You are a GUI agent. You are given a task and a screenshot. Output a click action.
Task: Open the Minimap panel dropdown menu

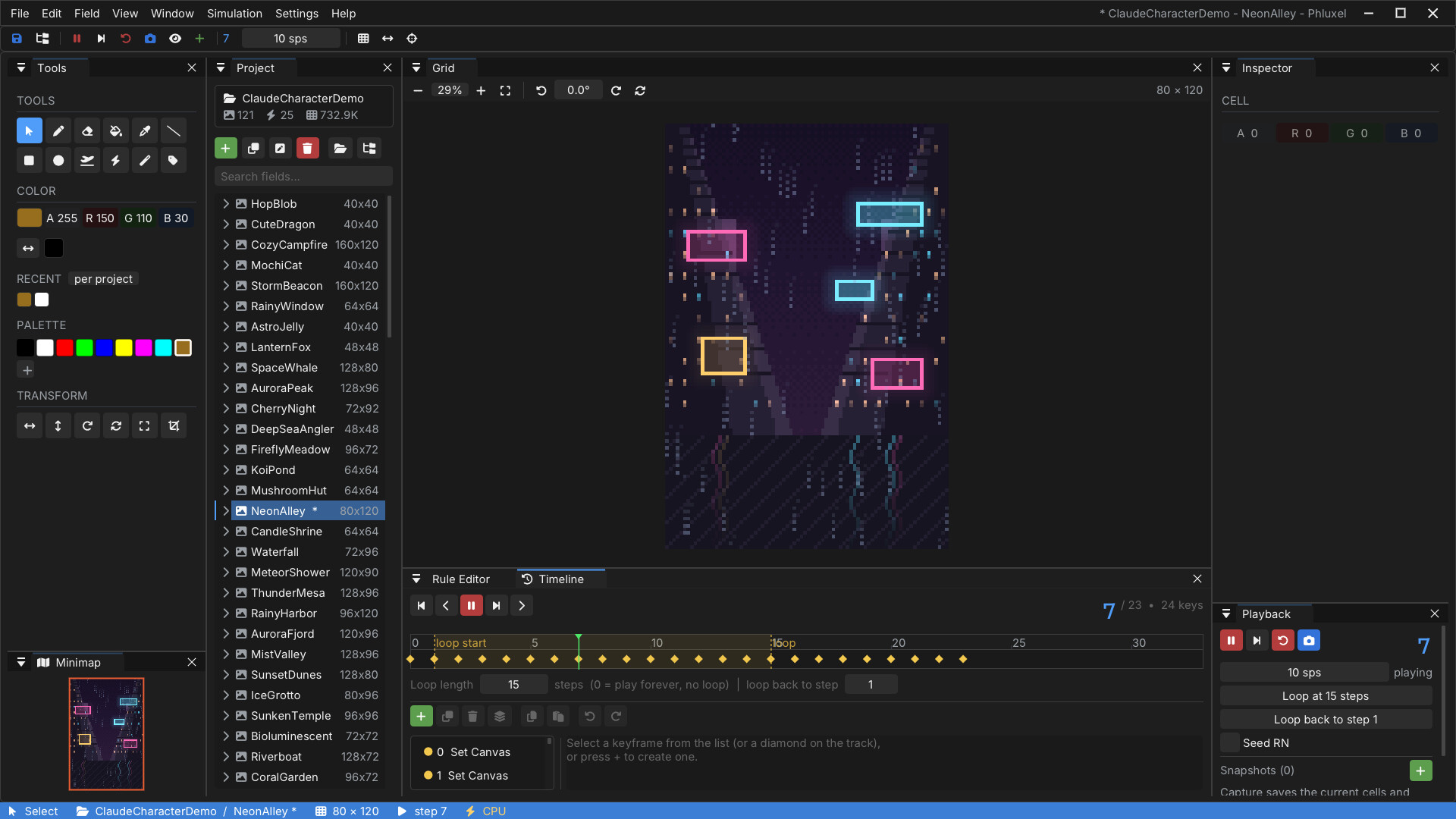click(21, 663)
